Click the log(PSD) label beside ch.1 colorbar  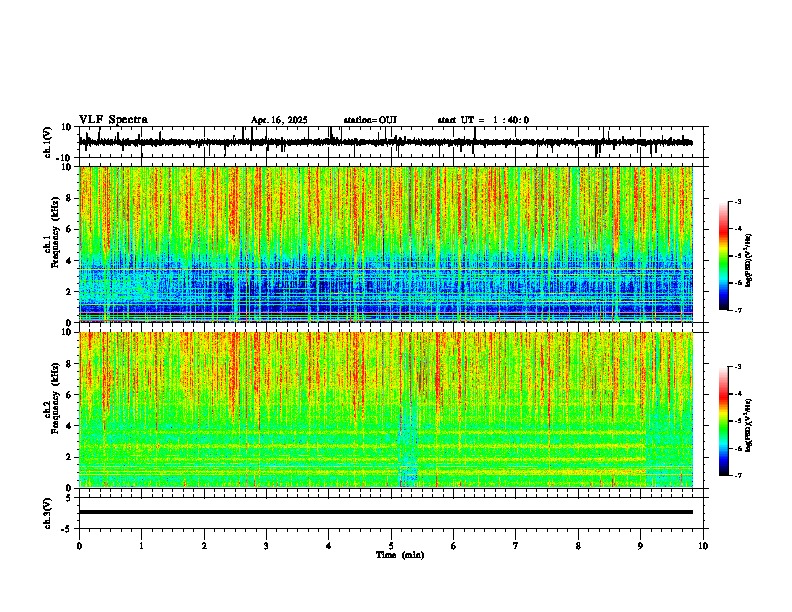tap(749, 260)
